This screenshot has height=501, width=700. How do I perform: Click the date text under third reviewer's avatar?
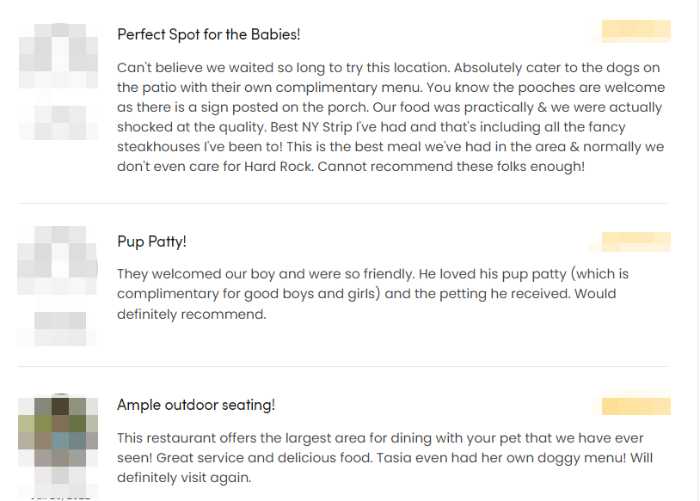pyautogui.click(x=60, y=497)
